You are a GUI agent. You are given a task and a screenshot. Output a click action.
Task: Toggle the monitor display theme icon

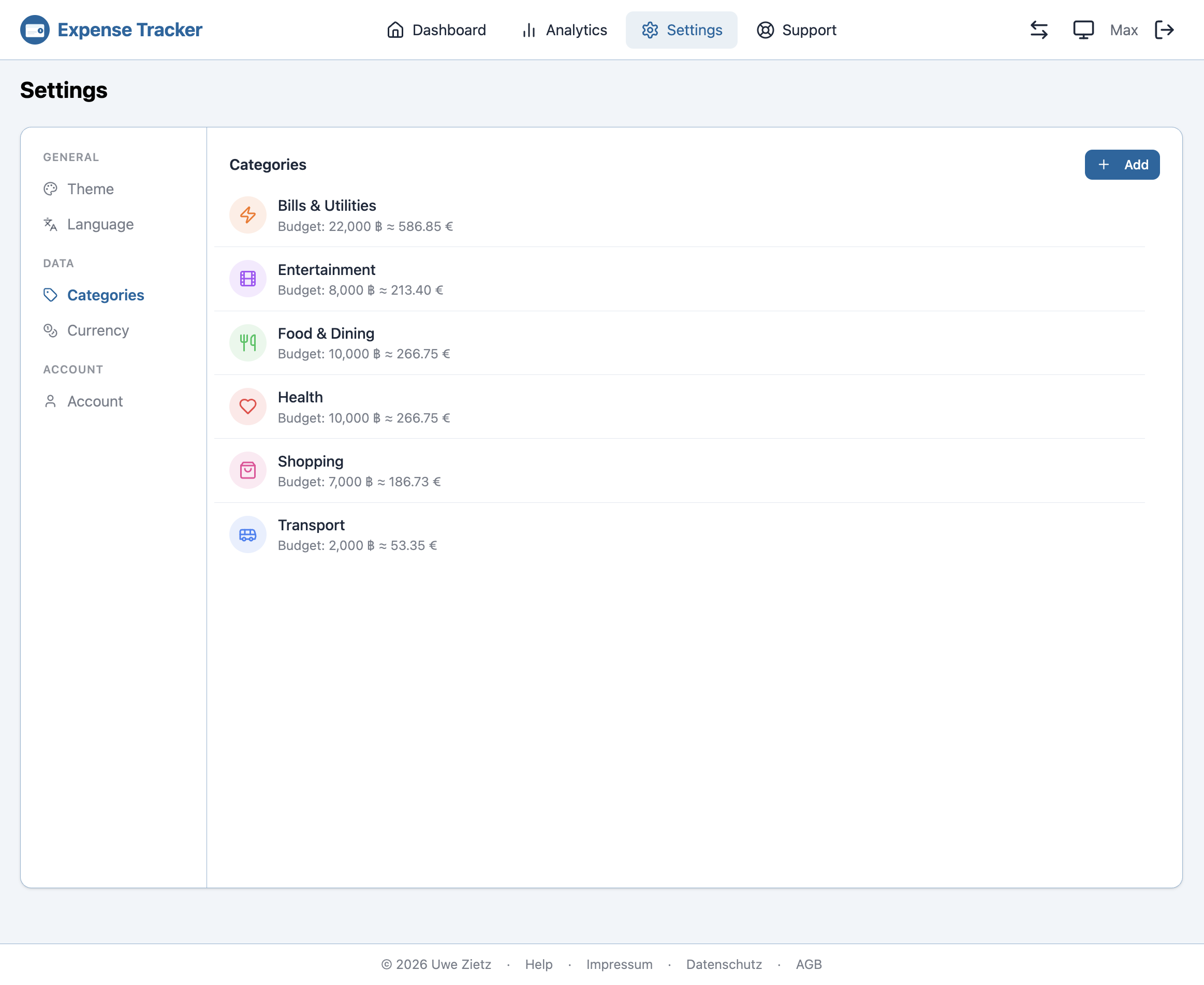(x=1083, y=30)
